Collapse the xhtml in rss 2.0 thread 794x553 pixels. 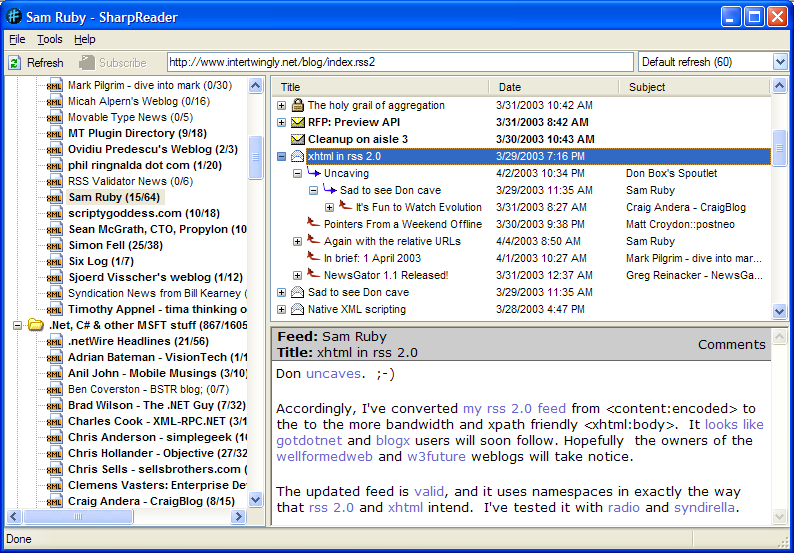point(282,156)
